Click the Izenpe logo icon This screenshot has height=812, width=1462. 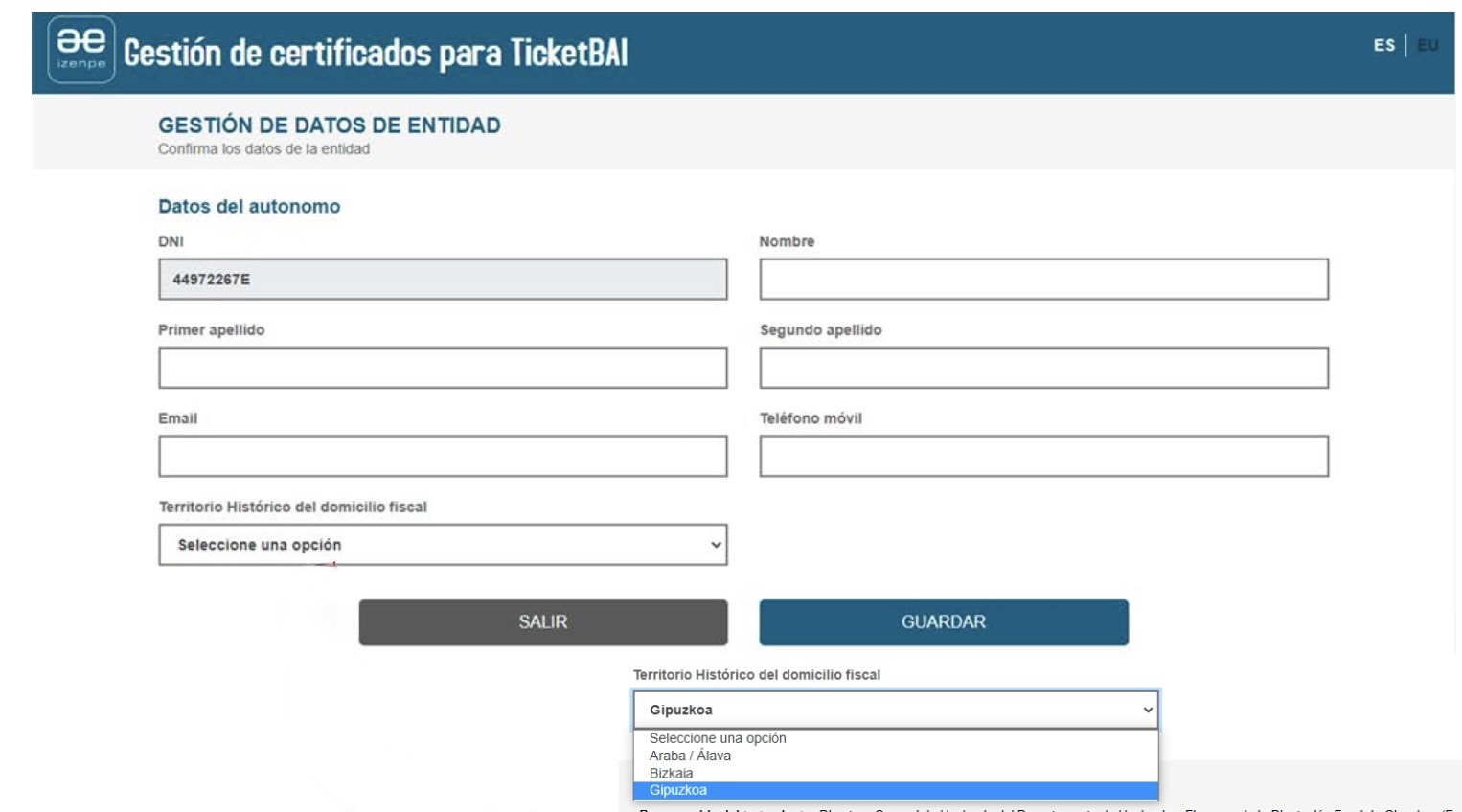pyautogui.click(x=81, y=50)
